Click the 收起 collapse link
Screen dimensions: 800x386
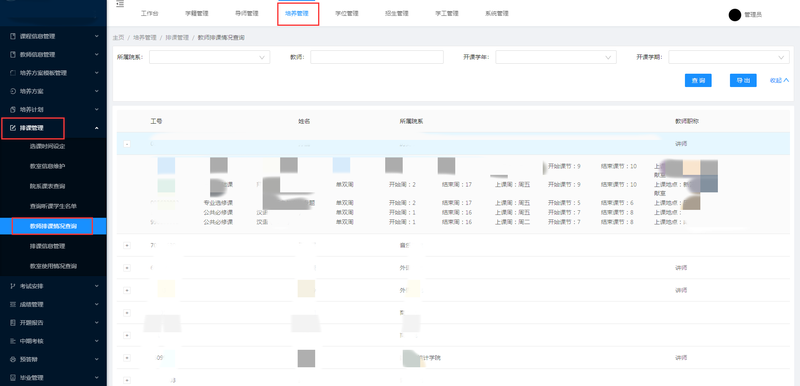(779, 80)
